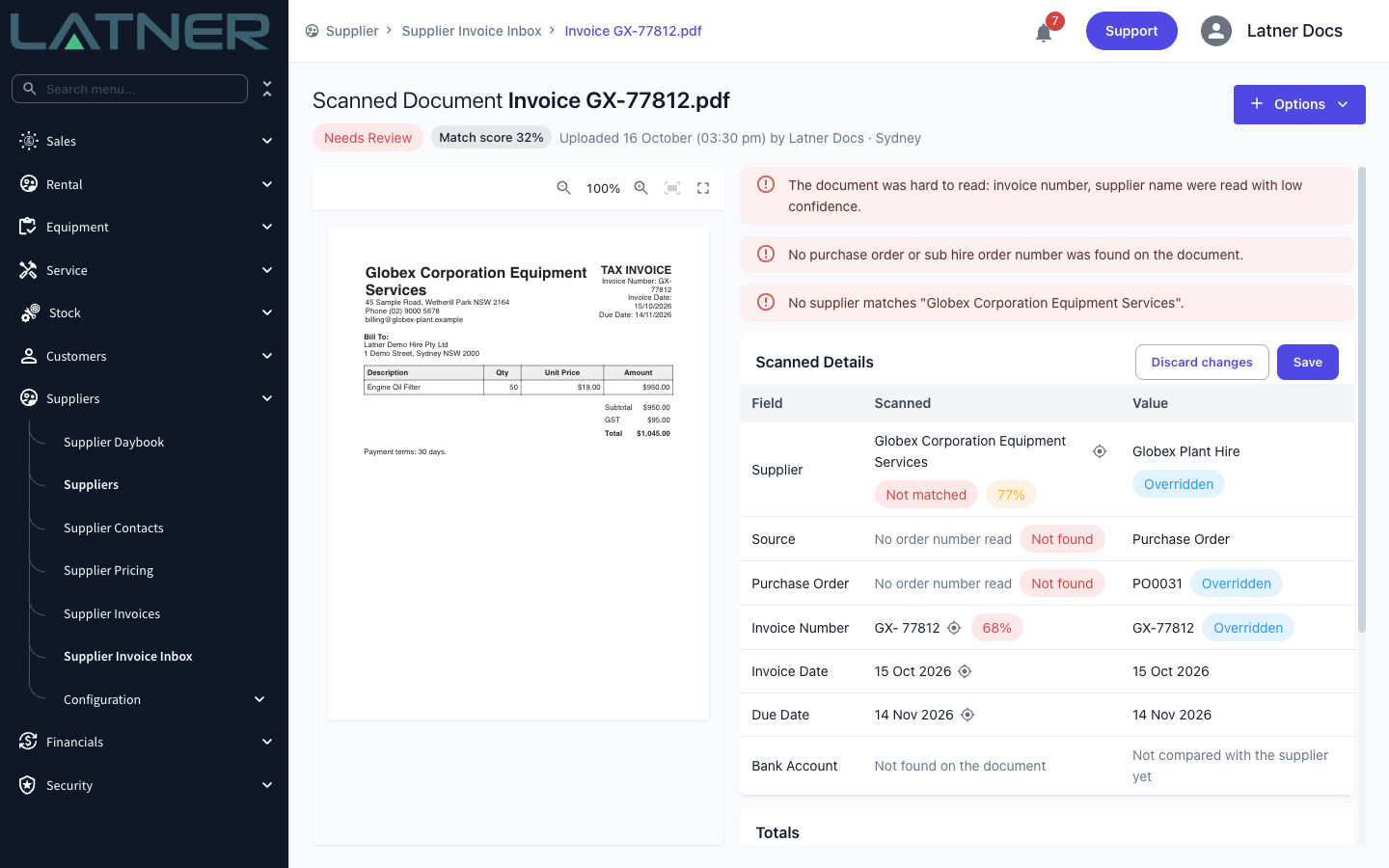The image size is (1389, 868).
Task: Expand the Equipment menu chevron
Action: (267, 227)
